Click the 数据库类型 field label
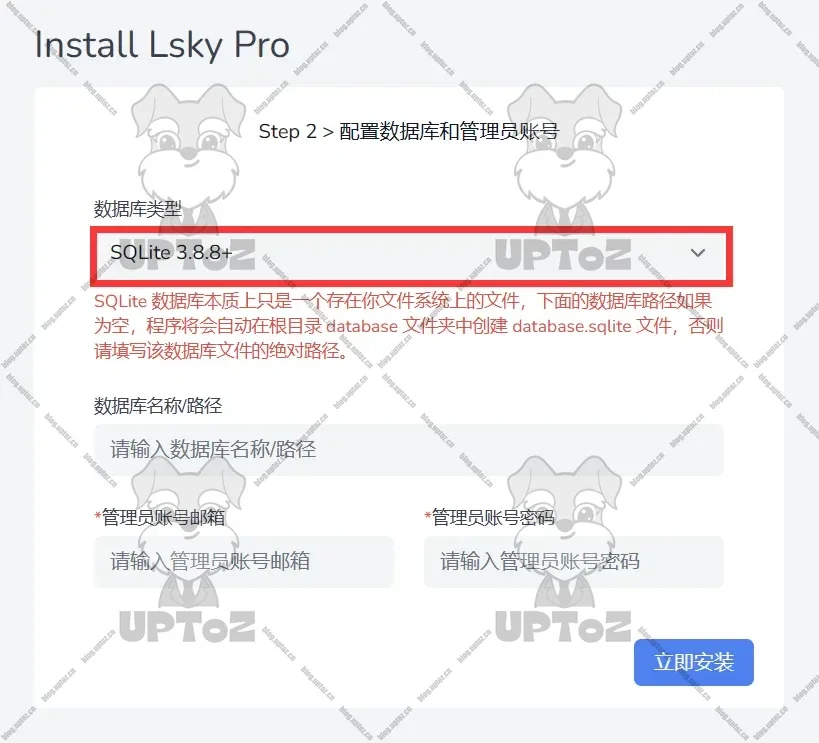Screen dimensions: 819x743 [138, 209]
